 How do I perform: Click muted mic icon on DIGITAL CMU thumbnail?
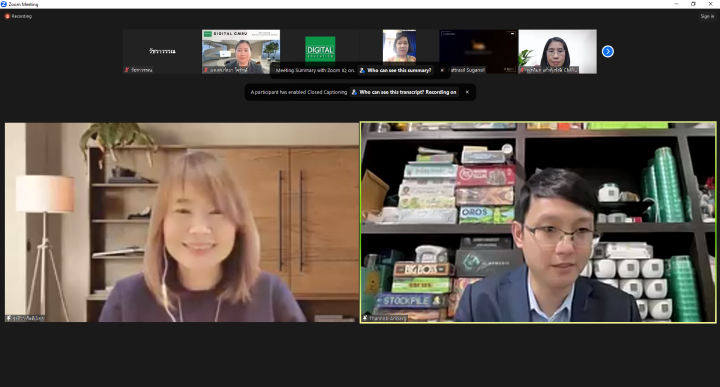[x=206, y=70]
